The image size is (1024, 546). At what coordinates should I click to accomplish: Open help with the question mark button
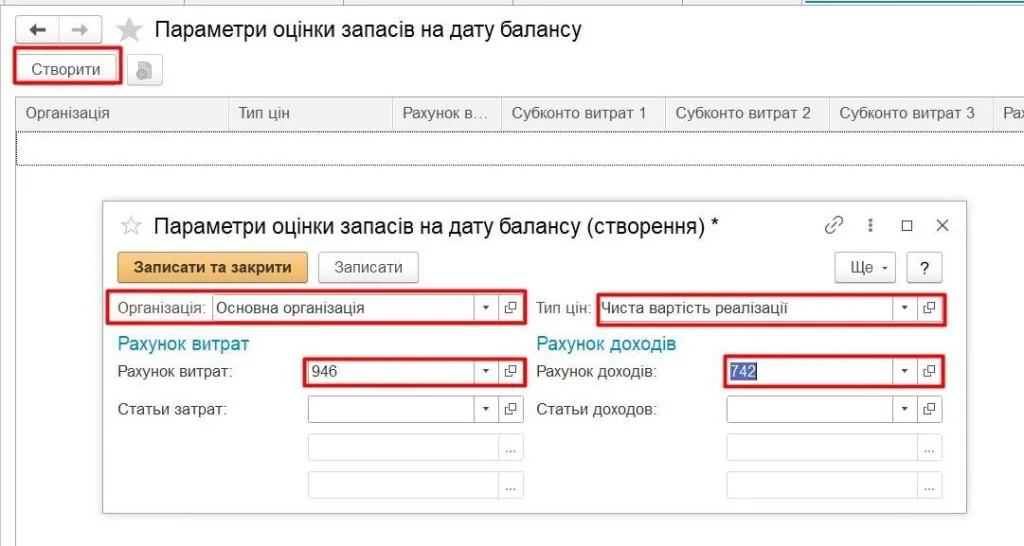point(924,268)
